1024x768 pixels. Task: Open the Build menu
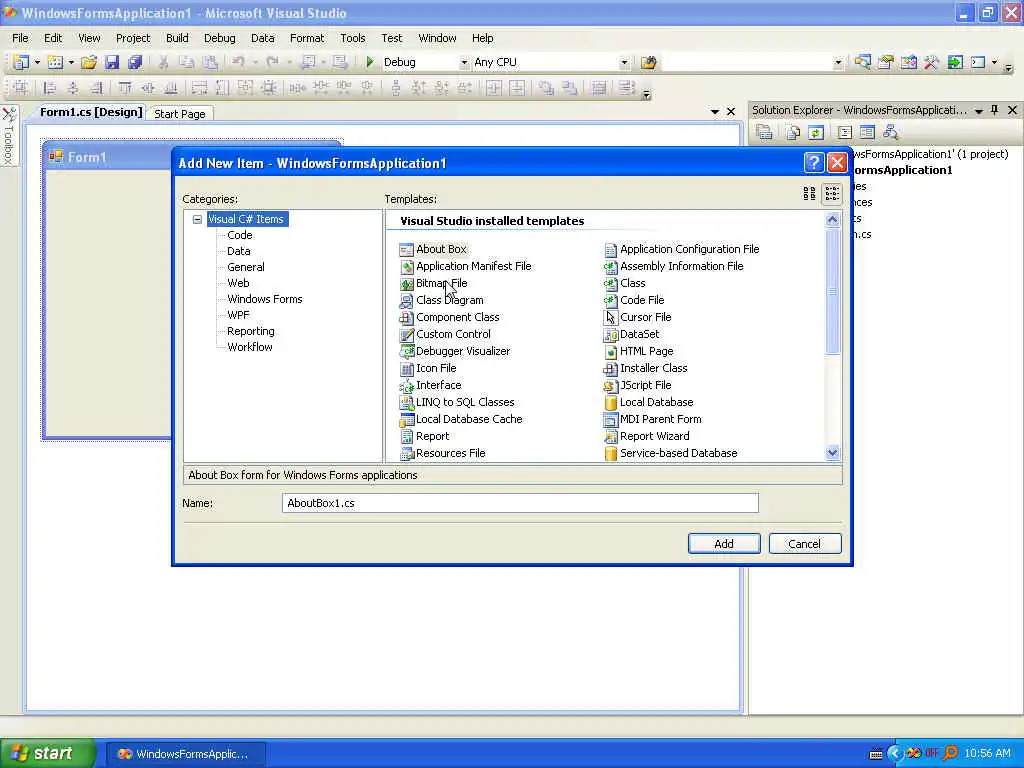pyautogui.click(x=177, y=38)
